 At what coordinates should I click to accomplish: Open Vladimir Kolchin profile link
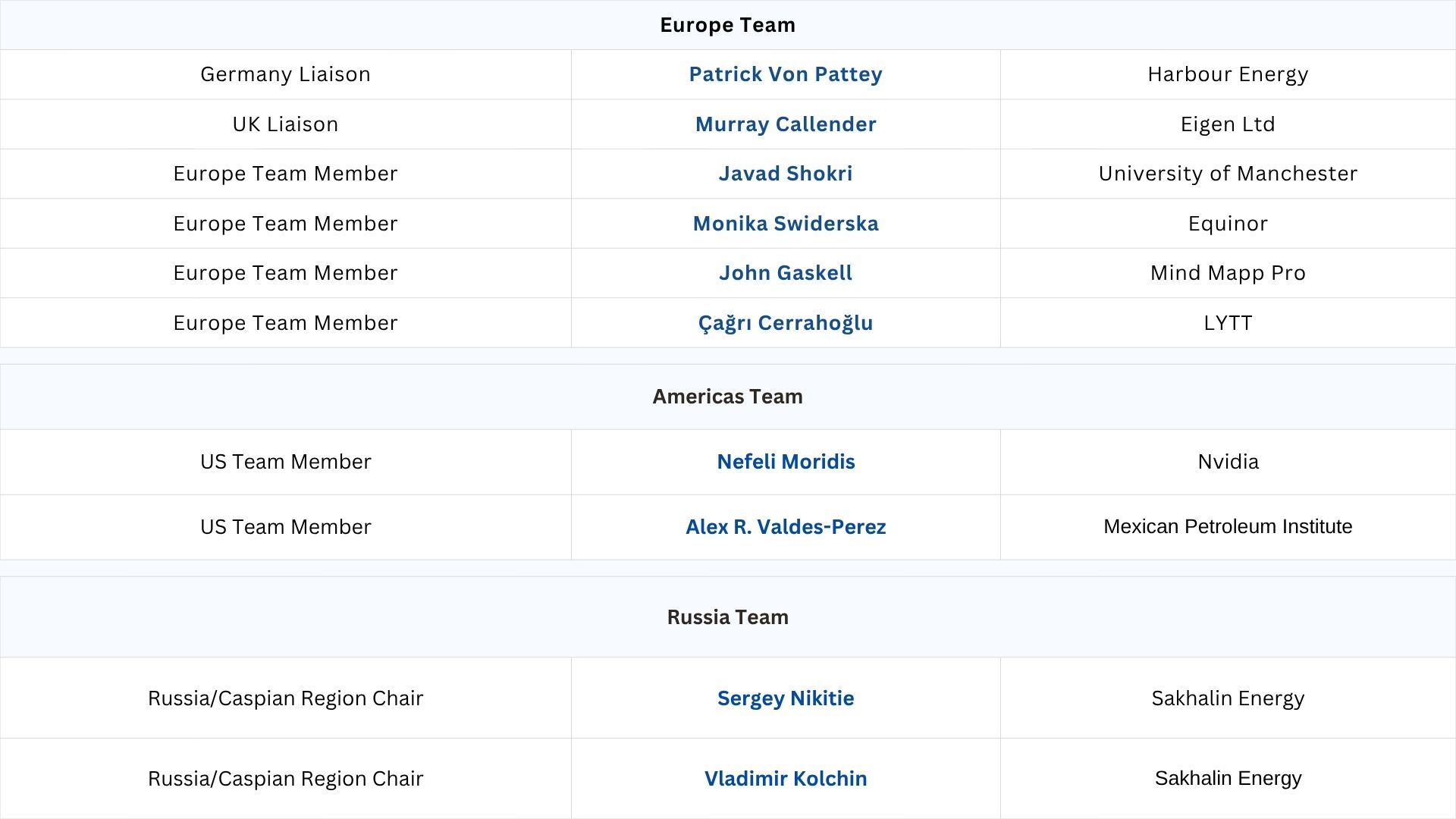point(786,779)
